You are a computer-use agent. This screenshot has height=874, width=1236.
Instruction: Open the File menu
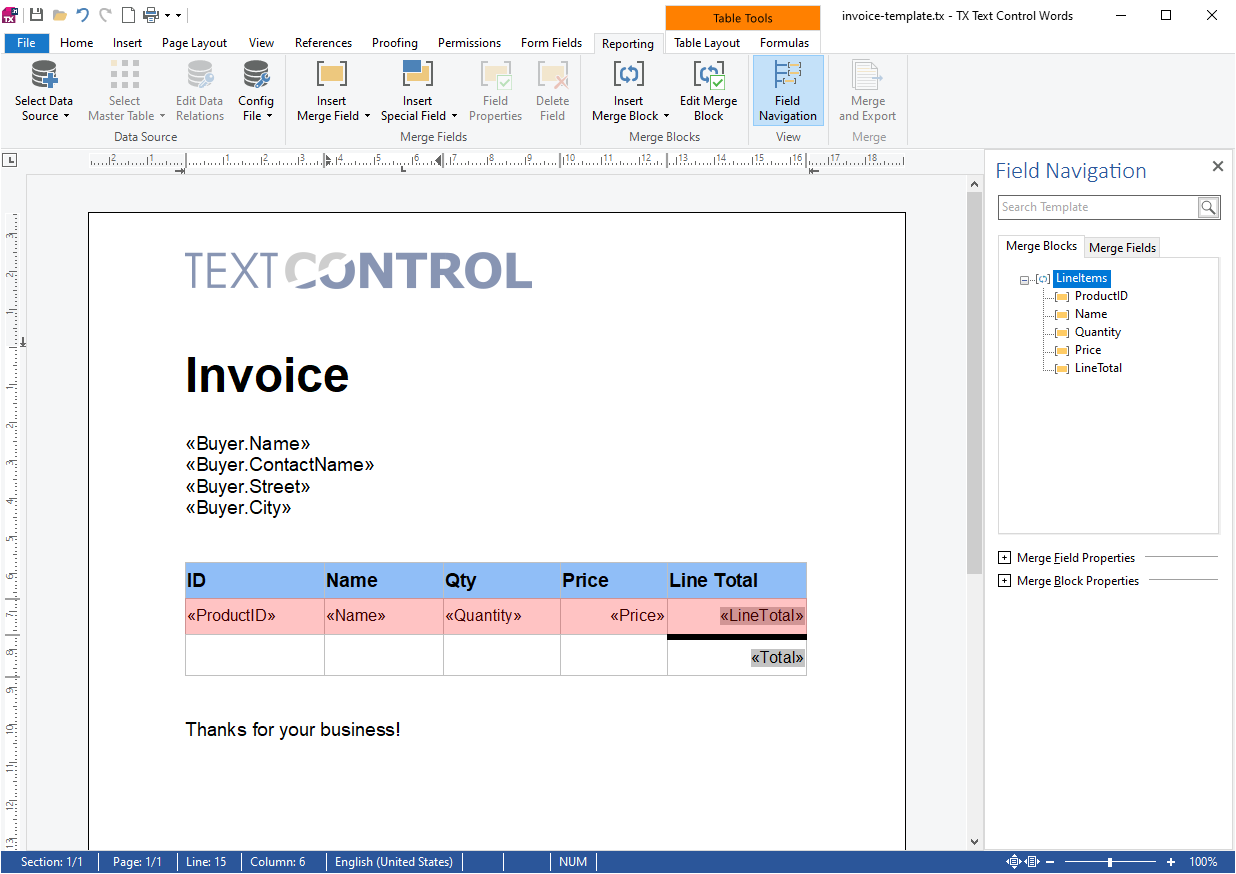[27, 43]
